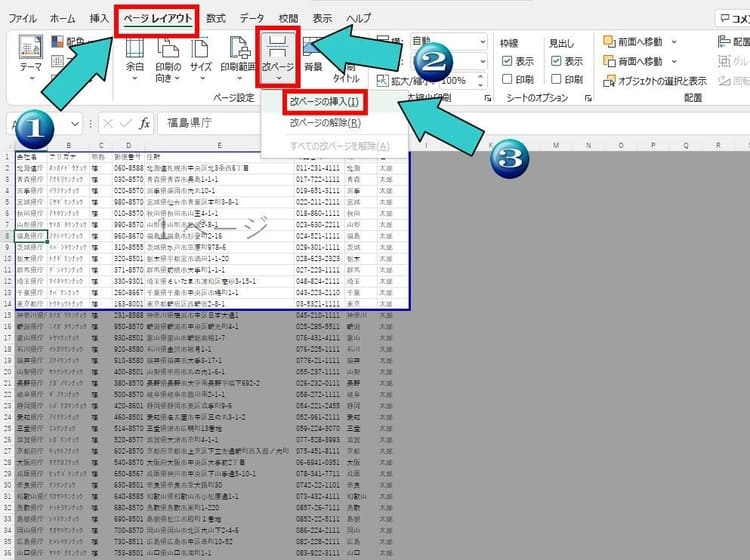This screenshot has width=750, height=560.
Task: Click the 背面へ移動 send backward icon
Action: point(609,61)
